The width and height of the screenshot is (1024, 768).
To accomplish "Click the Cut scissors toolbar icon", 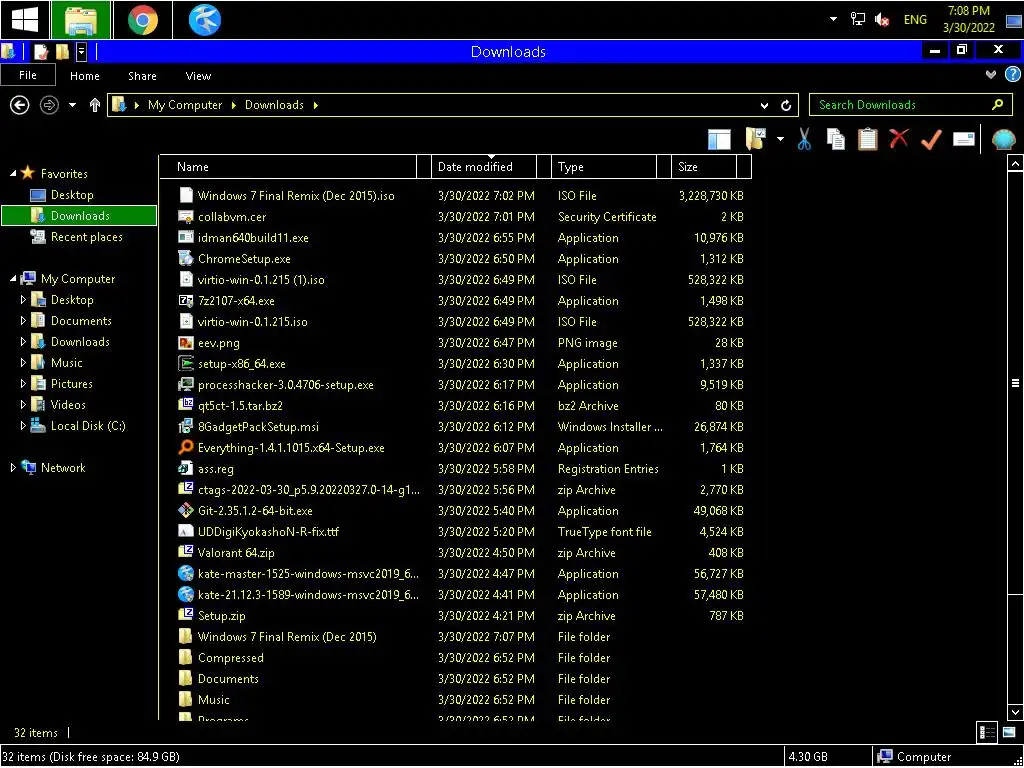I will [804, 139].
